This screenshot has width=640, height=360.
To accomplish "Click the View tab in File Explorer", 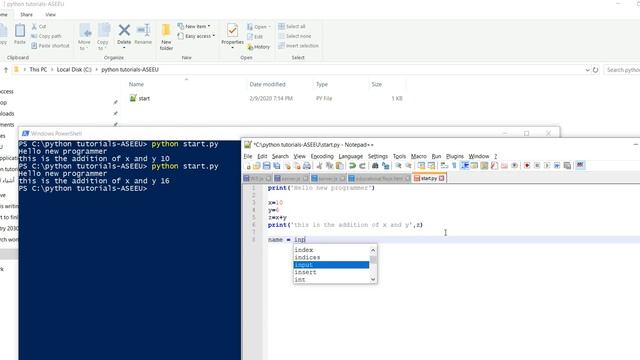I will tap(50, 15).
